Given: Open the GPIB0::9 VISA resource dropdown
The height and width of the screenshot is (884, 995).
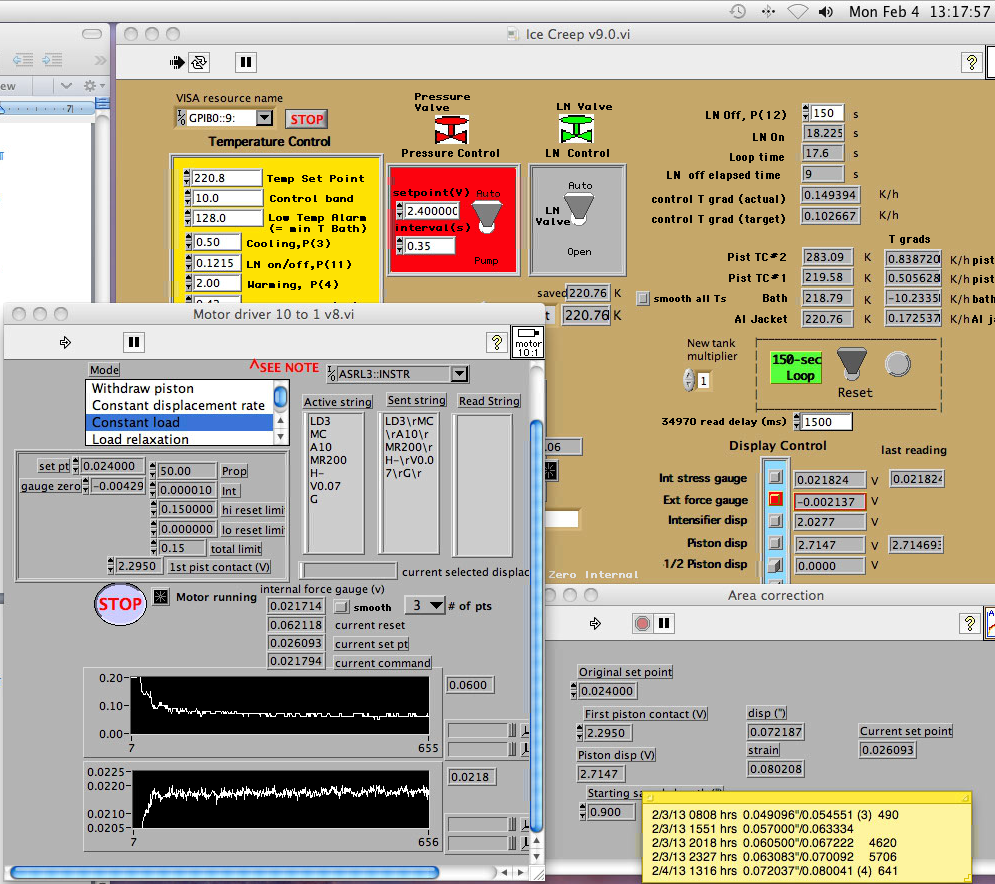Looking at the screenshot, I should (264, 118).
